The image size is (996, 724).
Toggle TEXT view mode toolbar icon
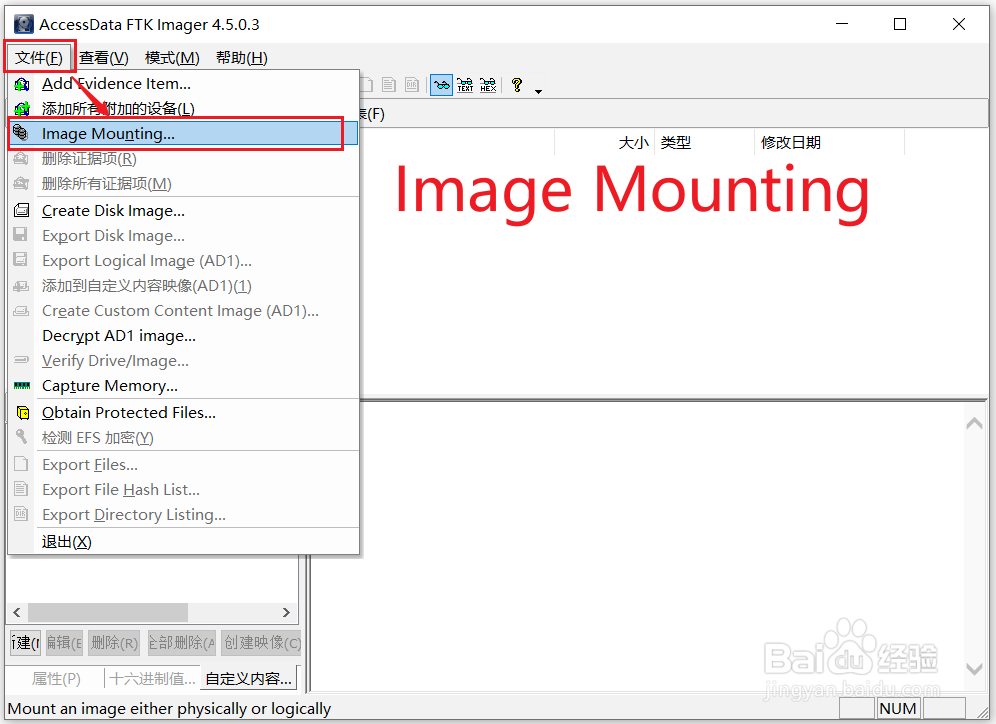point(465,84)
